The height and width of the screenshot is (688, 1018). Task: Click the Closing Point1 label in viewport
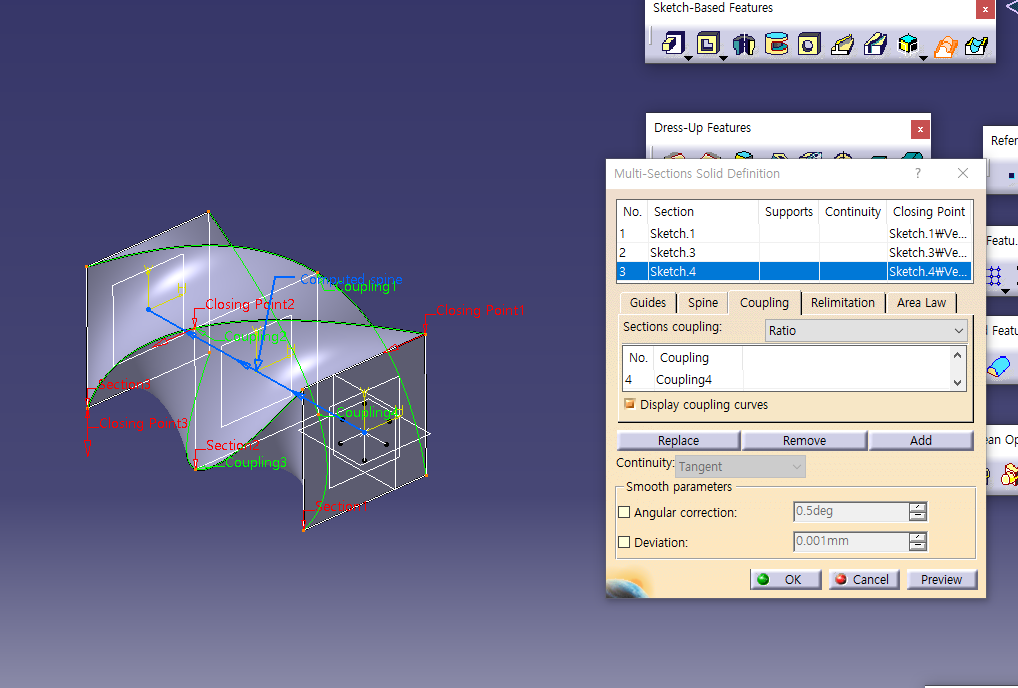(480, 310)
